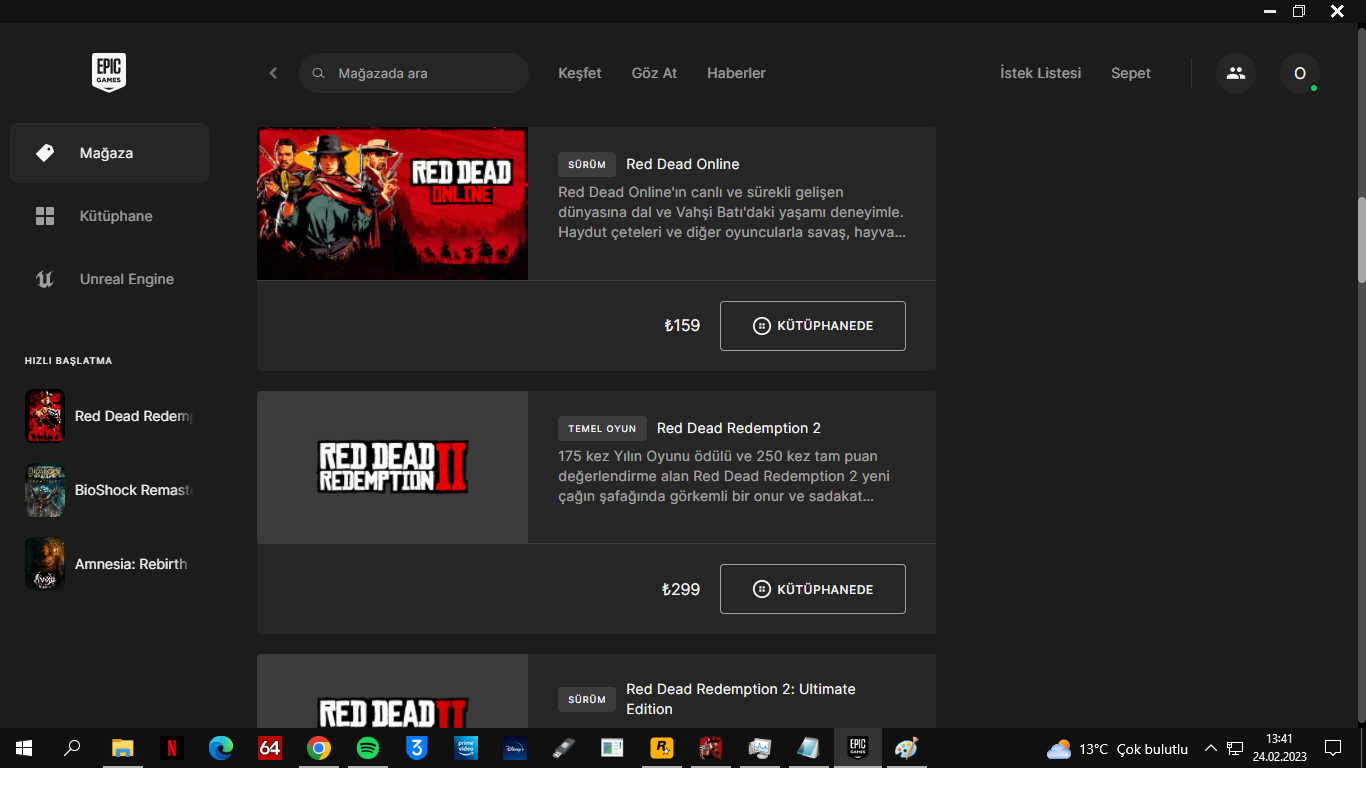
Task: Click KÜTÜPHANEDE button for Red Dead Online
Action: coord(813,326)
